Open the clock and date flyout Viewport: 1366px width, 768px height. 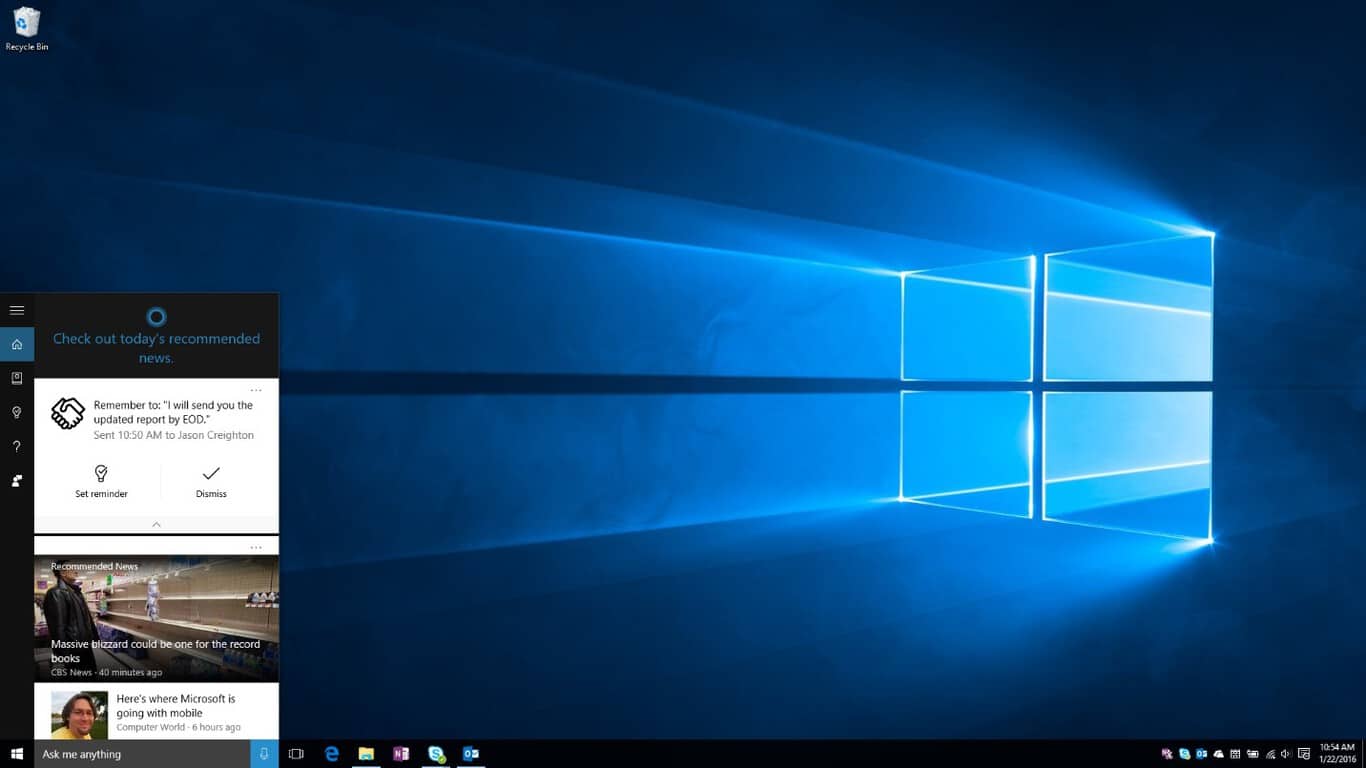pos(1337,753)
